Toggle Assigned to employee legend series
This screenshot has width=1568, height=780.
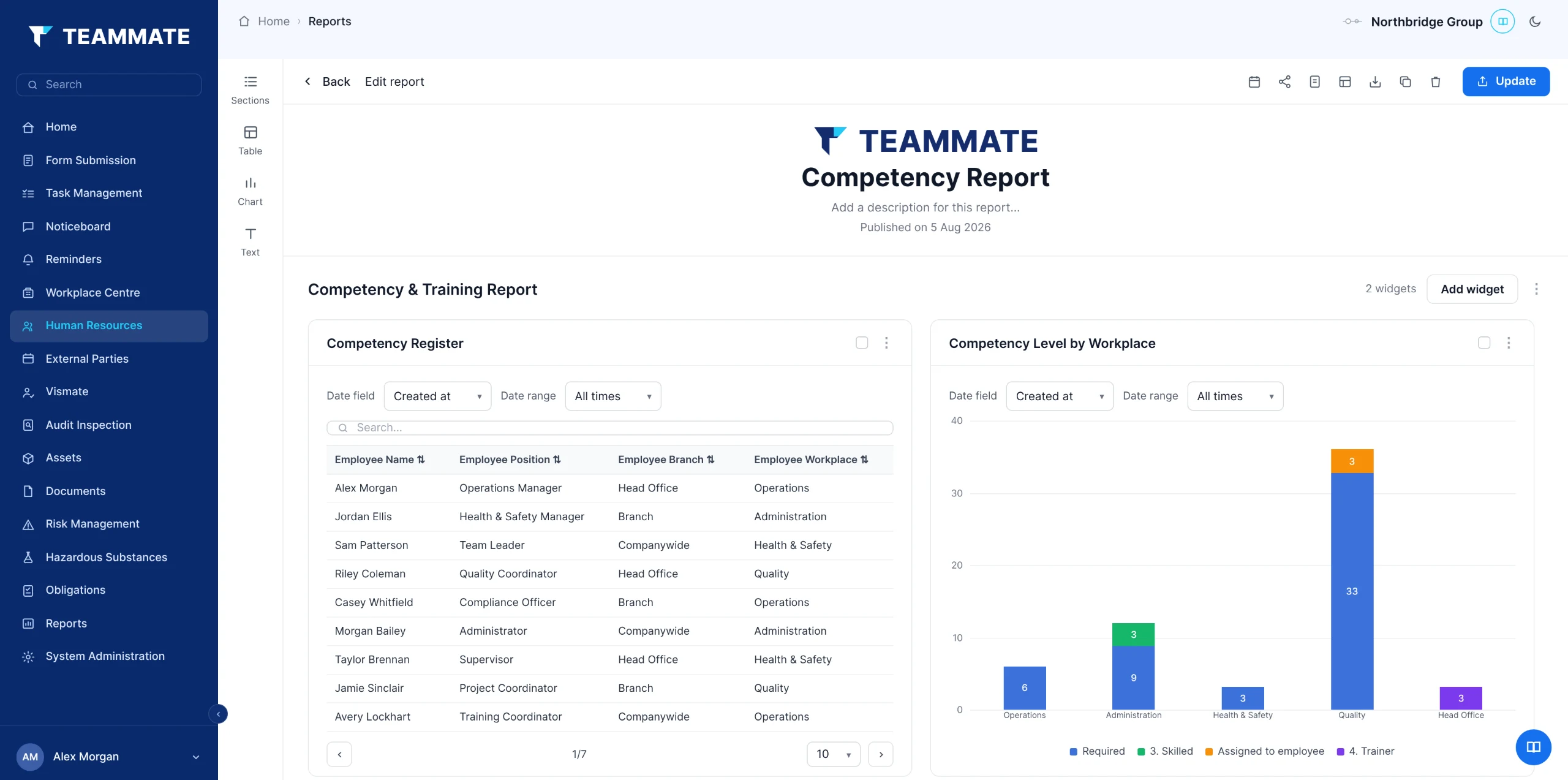(x=1264, y=751)
